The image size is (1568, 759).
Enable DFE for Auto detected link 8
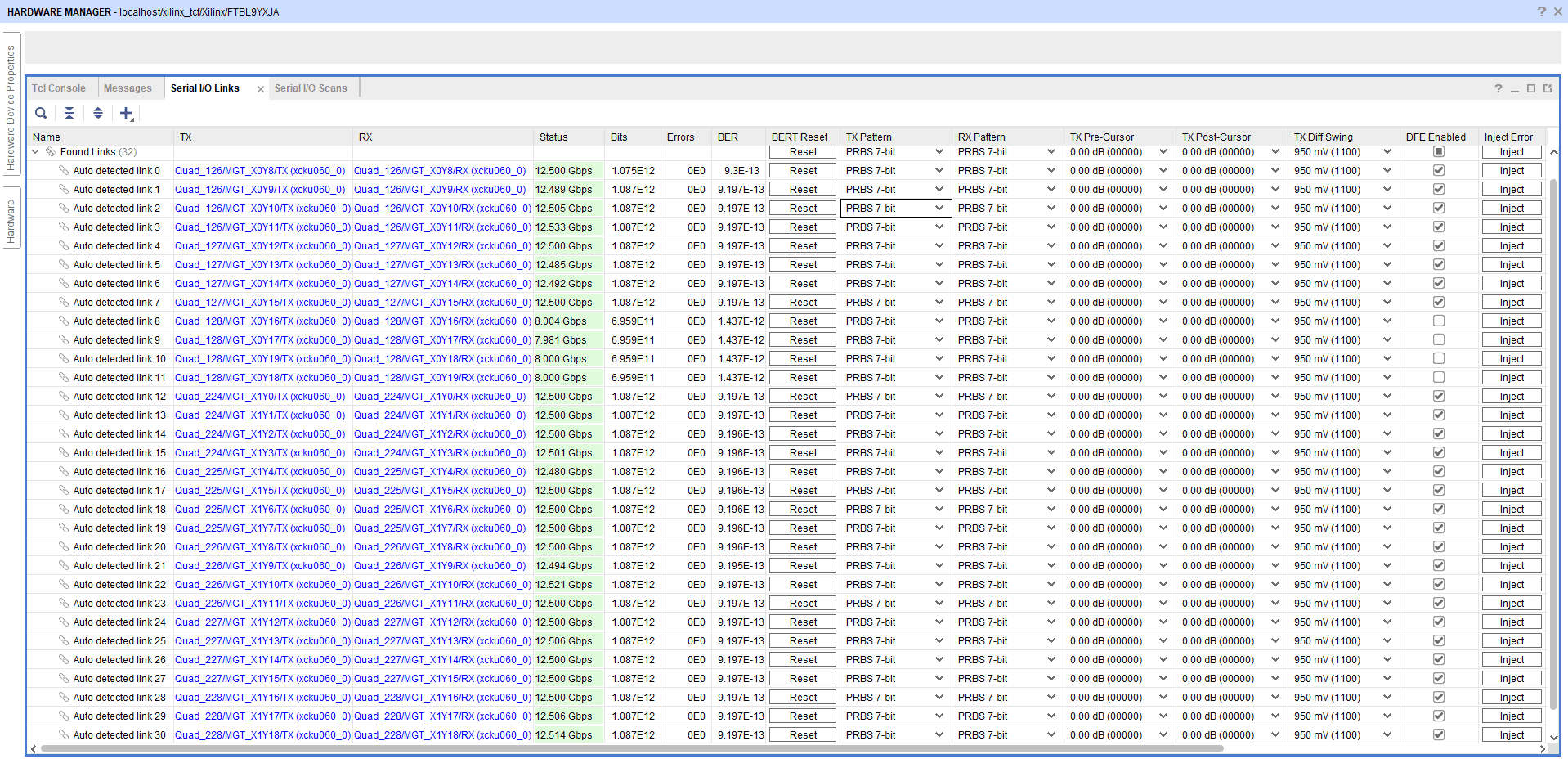1439,321
